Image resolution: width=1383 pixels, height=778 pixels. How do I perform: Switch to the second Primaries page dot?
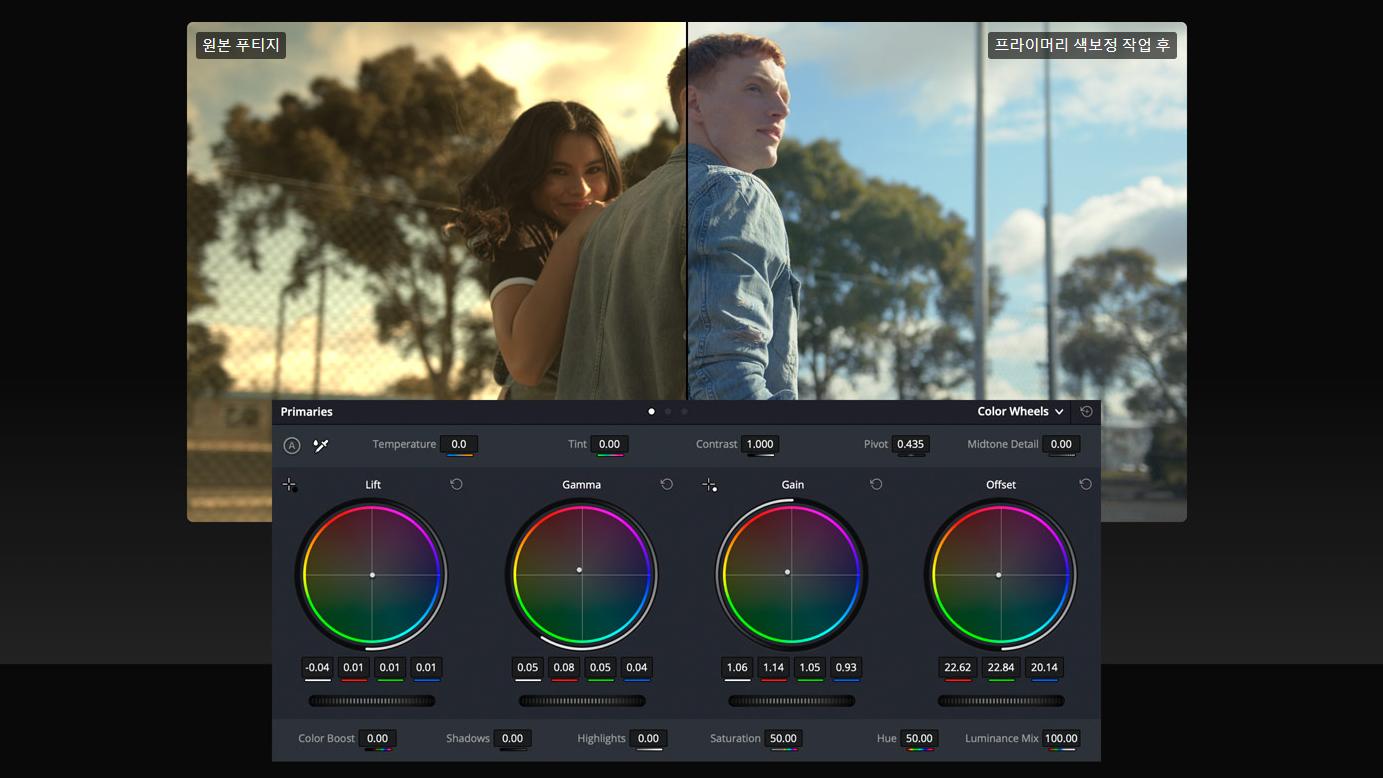point(668,411)
